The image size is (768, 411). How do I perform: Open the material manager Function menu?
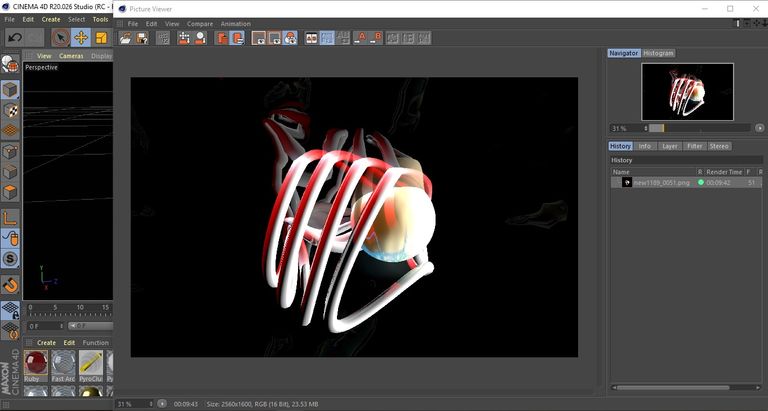coord(96,342)
